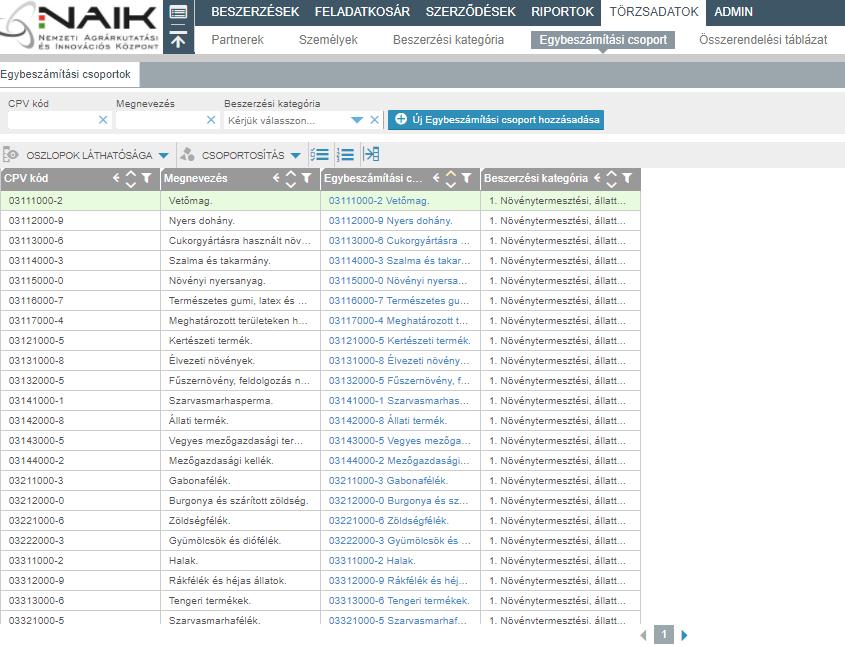Filter the CPV kód column
Screen dimensions: 845x647
coord(146,177)
